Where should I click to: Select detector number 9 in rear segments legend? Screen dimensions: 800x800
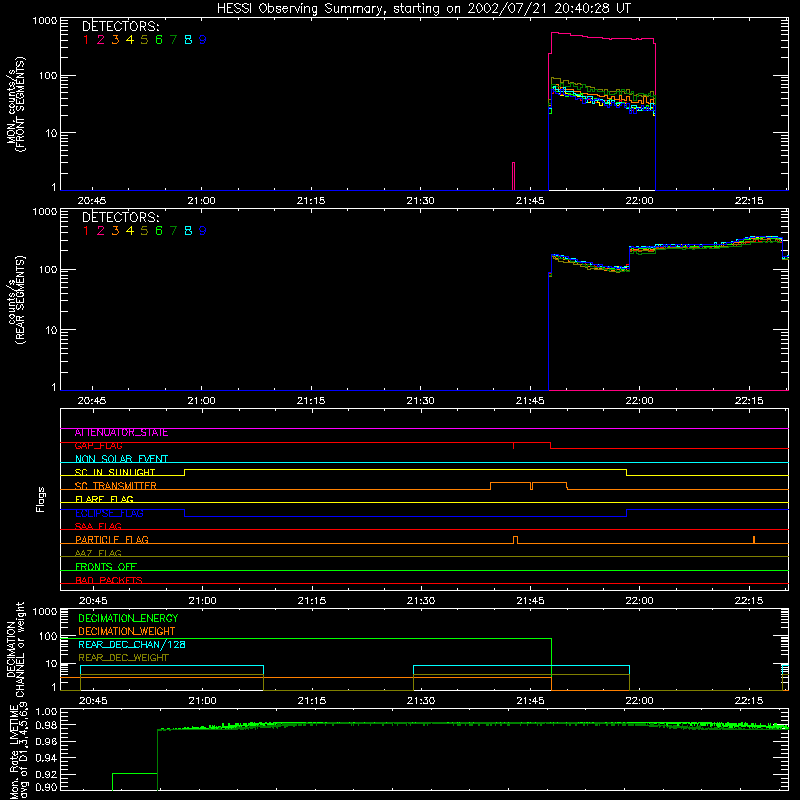tap(203, 231)
